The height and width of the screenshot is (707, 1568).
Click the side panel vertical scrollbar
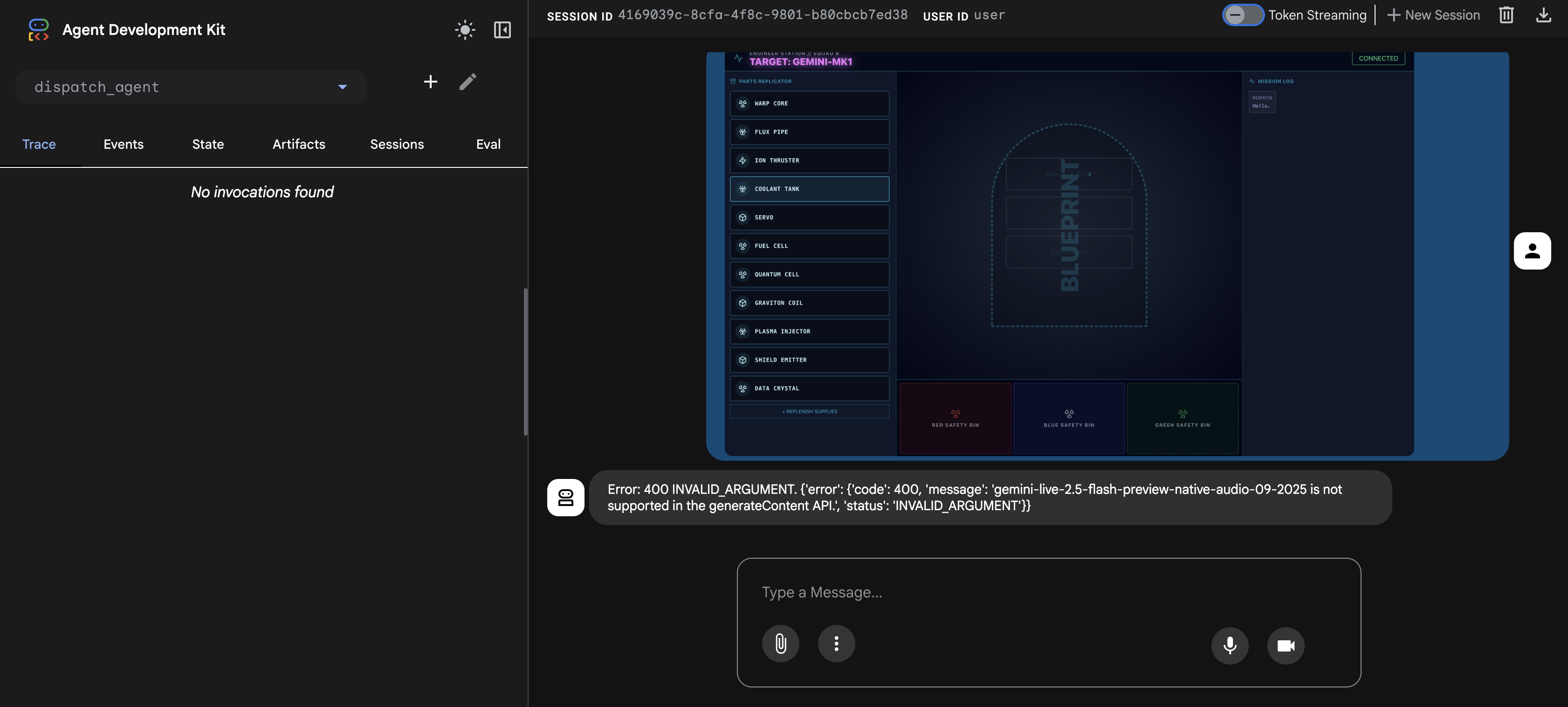525,362
